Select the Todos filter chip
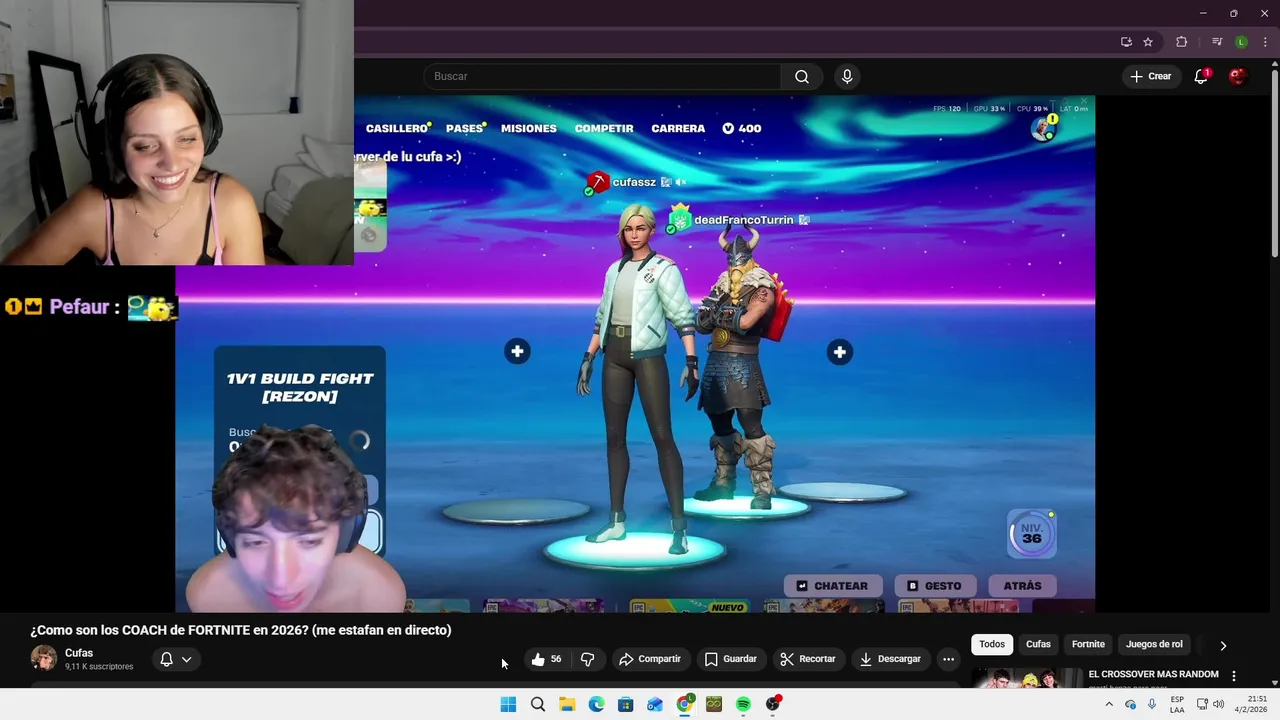 pyautogui.click(x=992, y=645)
